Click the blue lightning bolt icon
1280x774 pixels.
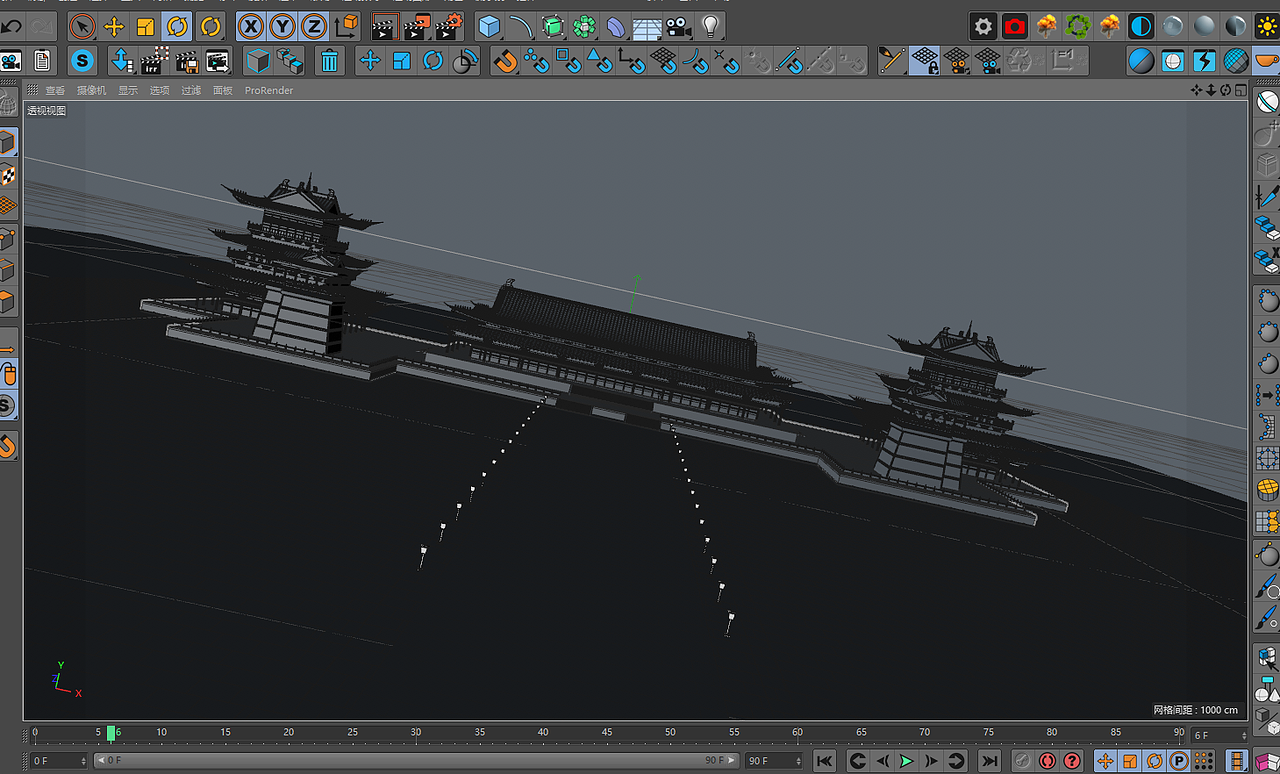tap(1205, 61)
